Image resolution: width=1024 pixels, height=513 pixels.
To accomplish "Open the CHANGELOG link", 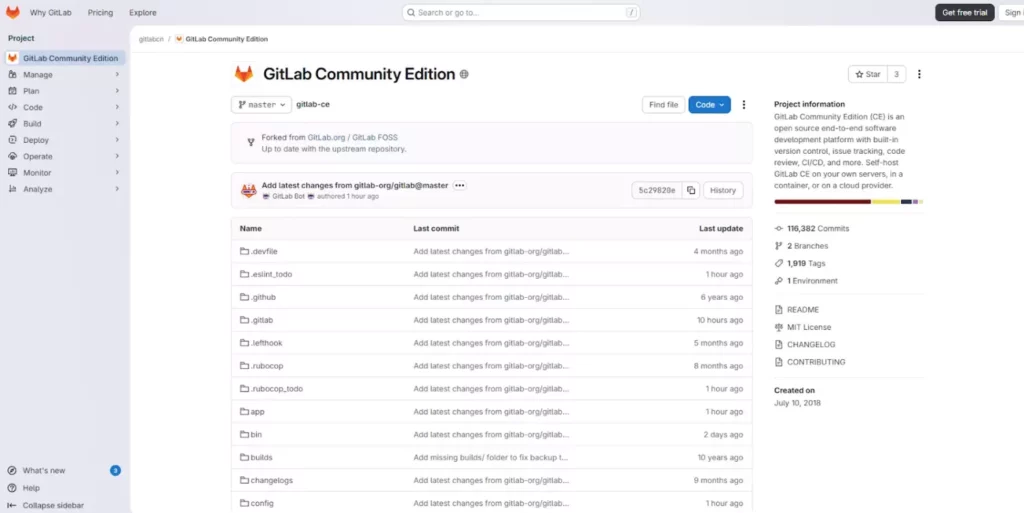I will pyautogui.click(x=810, y=345).
